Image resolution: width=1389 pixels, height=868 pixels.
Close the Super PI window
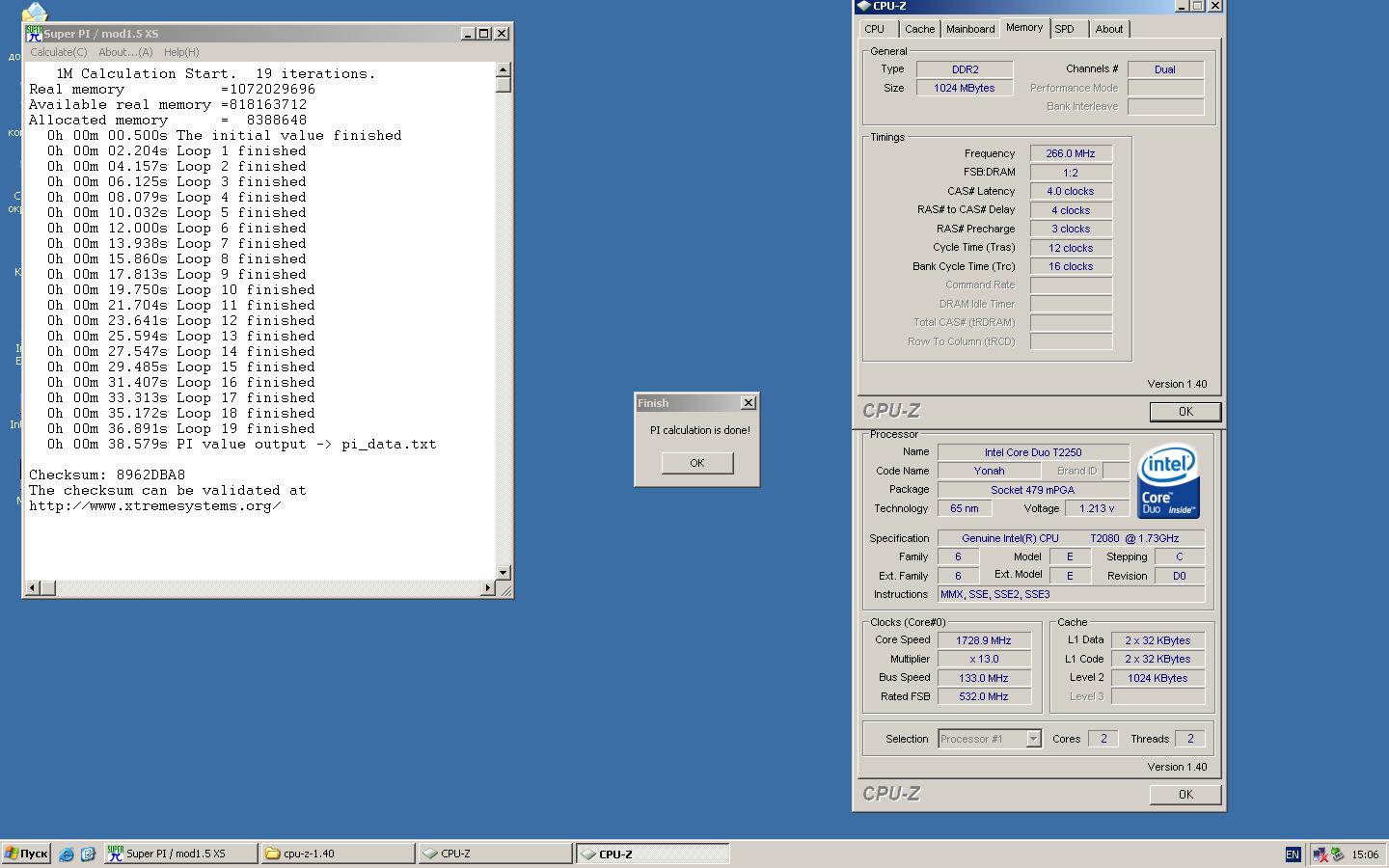tap(502, 33)
